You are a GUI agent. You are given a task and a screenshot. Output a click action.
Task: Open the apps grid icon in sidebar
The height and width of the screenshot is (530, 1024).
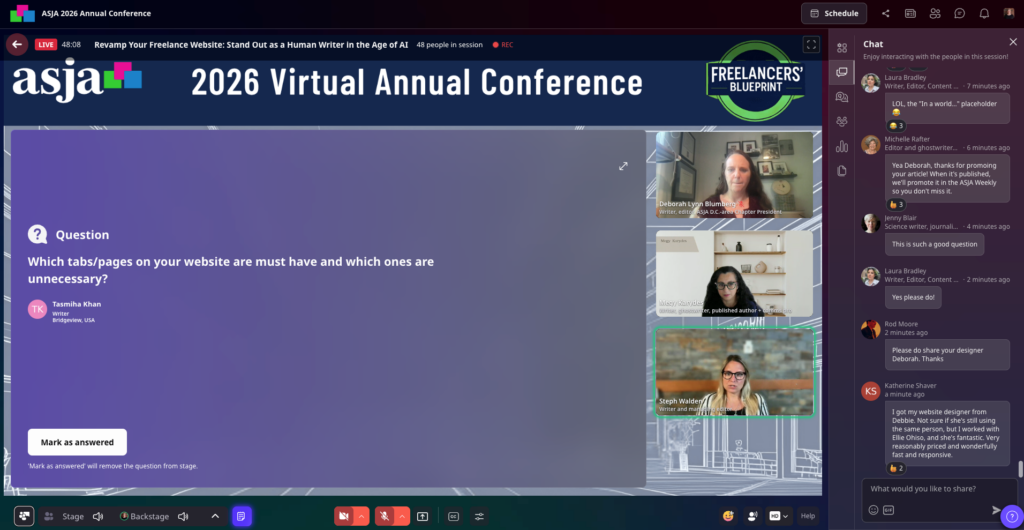(x=842, y=48)
